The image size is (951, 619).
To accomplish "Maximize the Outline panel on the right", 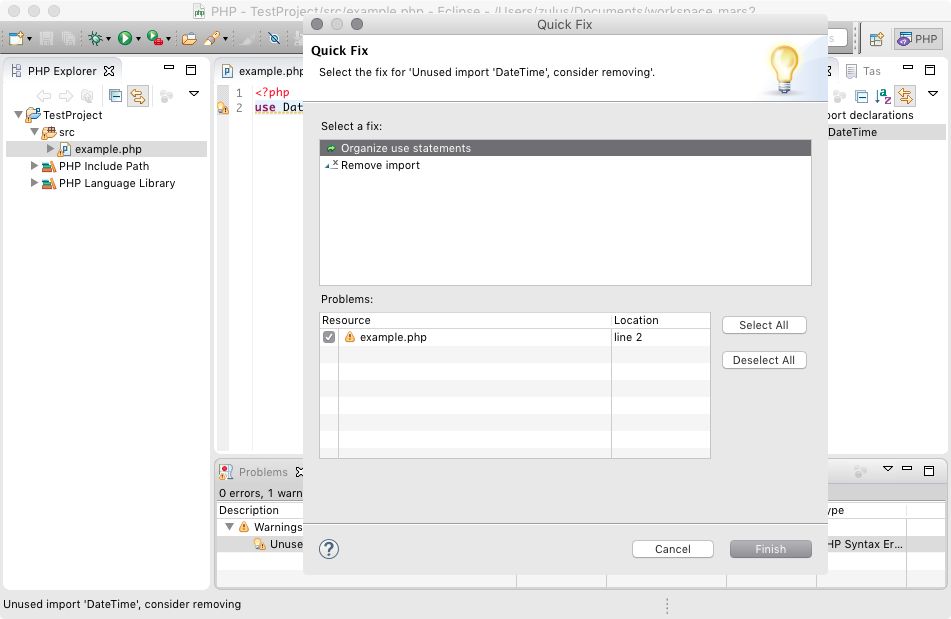I will (x=930, y=70).
